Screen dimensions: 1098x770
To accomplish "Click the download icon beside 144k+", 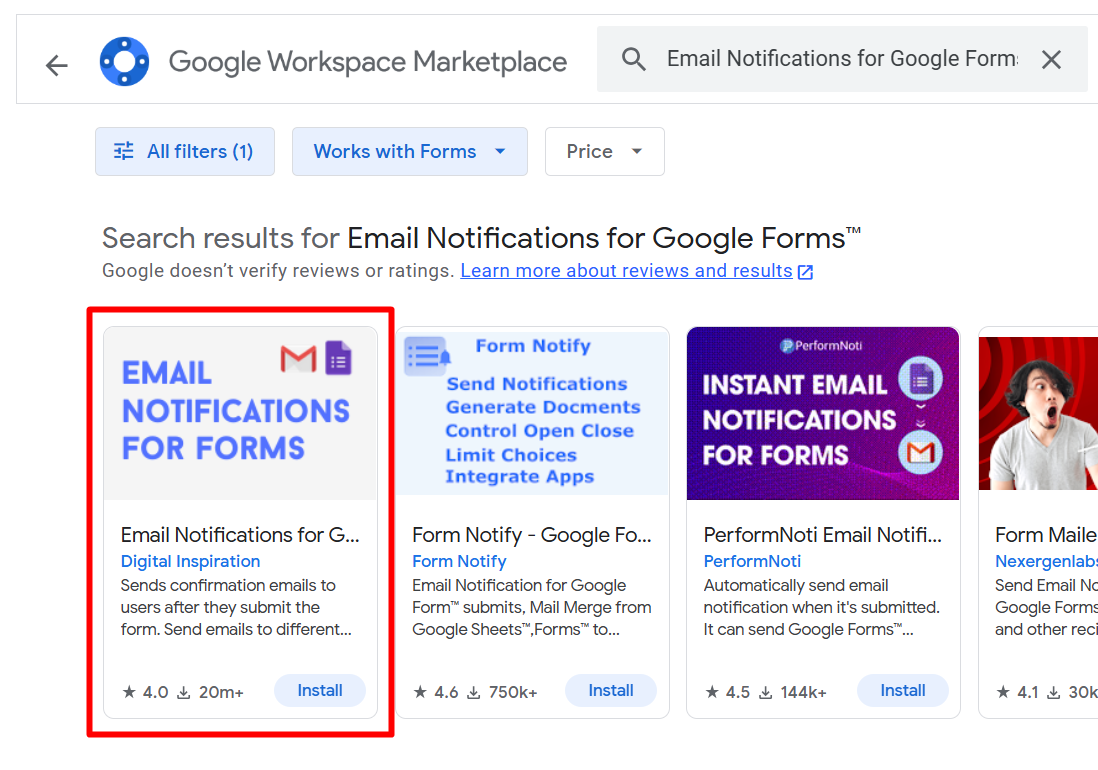I will [x=766, y=693].
